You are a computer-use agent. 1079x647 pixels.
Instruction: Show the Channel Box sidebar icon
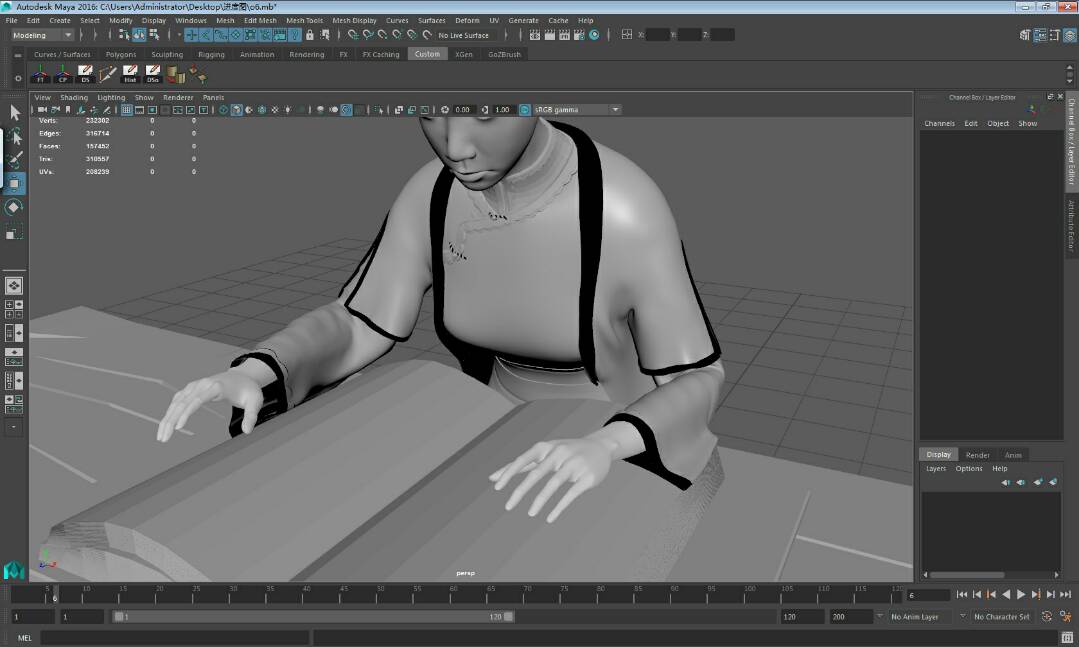coord(1070,35)
